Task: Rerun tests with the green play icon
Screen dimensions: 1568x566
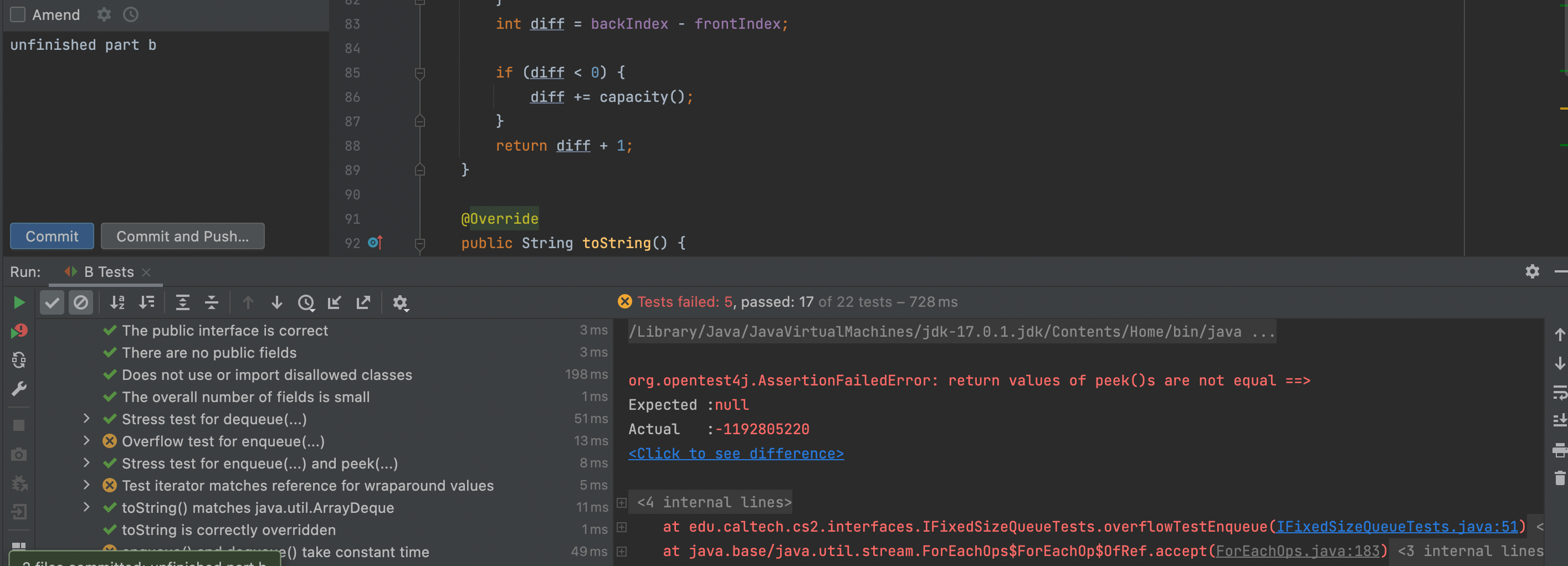Action: pos(18,302)
